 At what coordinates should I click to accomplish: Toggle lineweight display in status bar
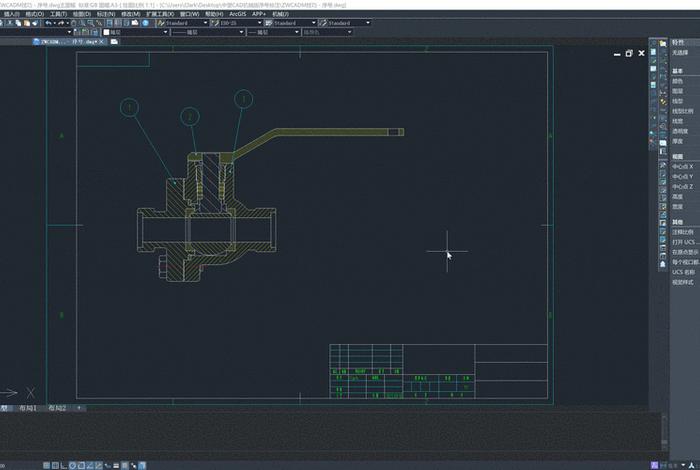click(116, 466)
